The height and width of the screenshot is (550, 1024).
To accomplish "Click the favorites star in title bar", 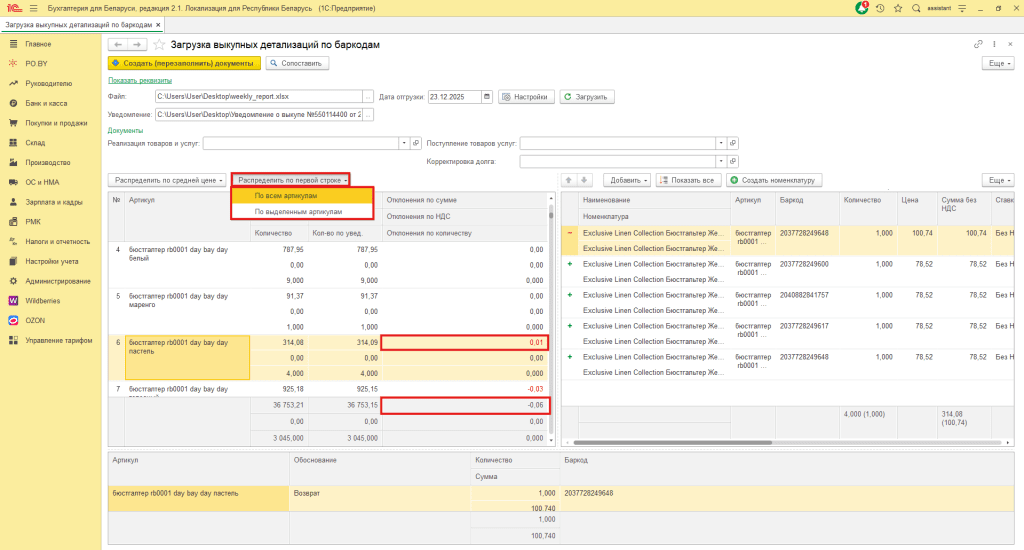I will click(x=897, y=8).
